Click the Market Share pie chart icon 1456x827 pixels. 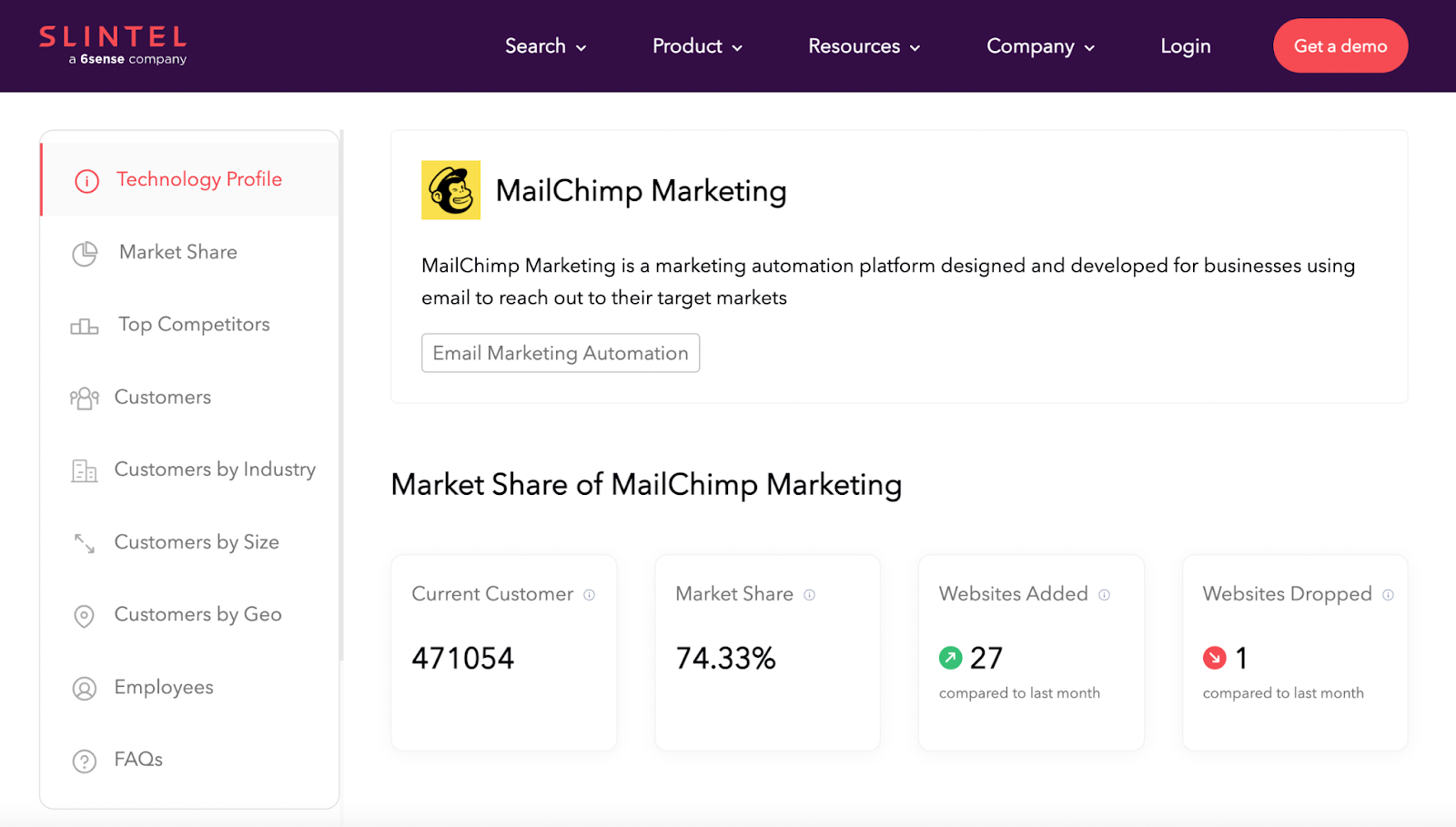[x=85, y=254]
